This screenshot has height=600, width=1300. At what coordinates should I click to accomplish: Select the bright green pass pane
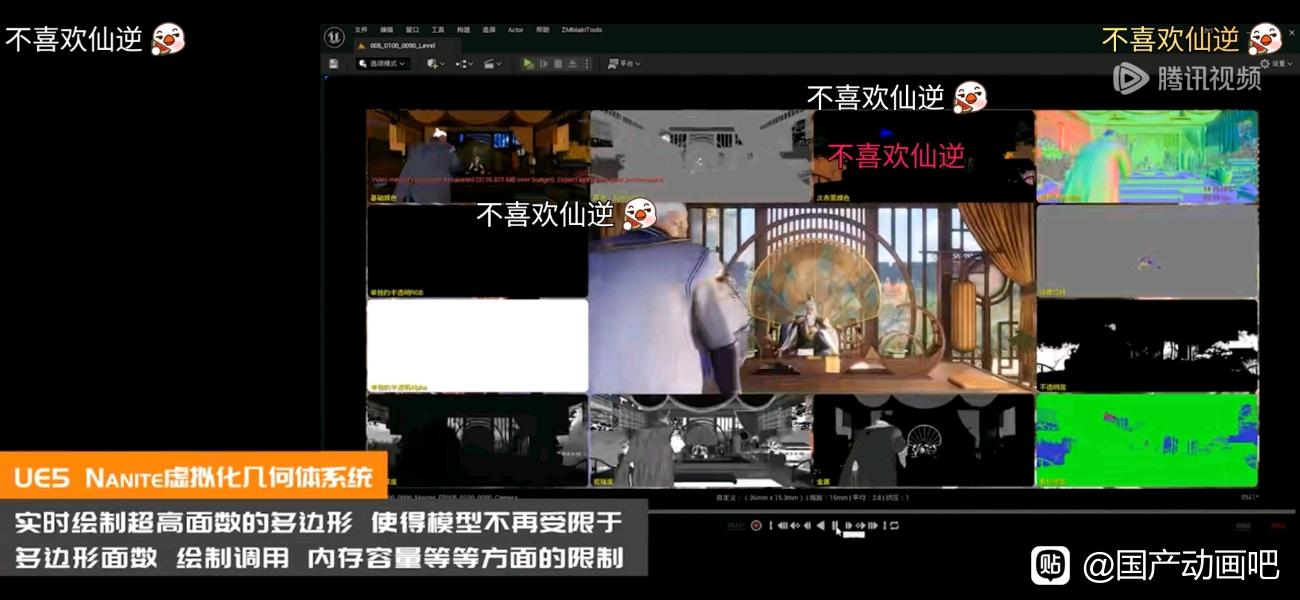click(1147, 440)
